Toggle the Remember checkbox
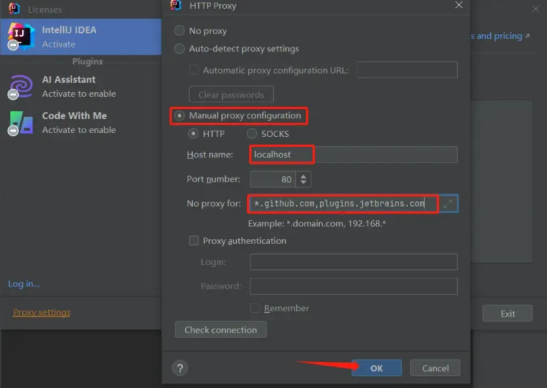 pos(255,308)
